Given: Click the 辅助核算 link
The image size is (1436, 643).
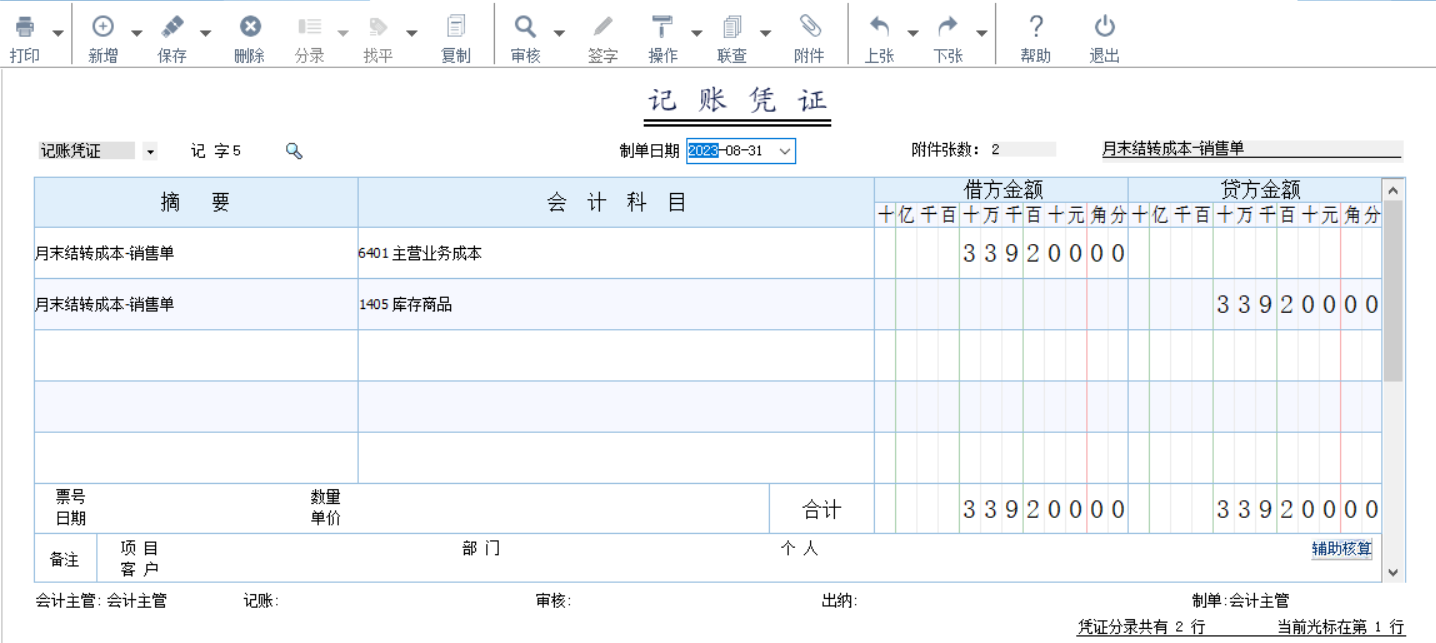Looking at the screenshot, I should pos(1341,549).
